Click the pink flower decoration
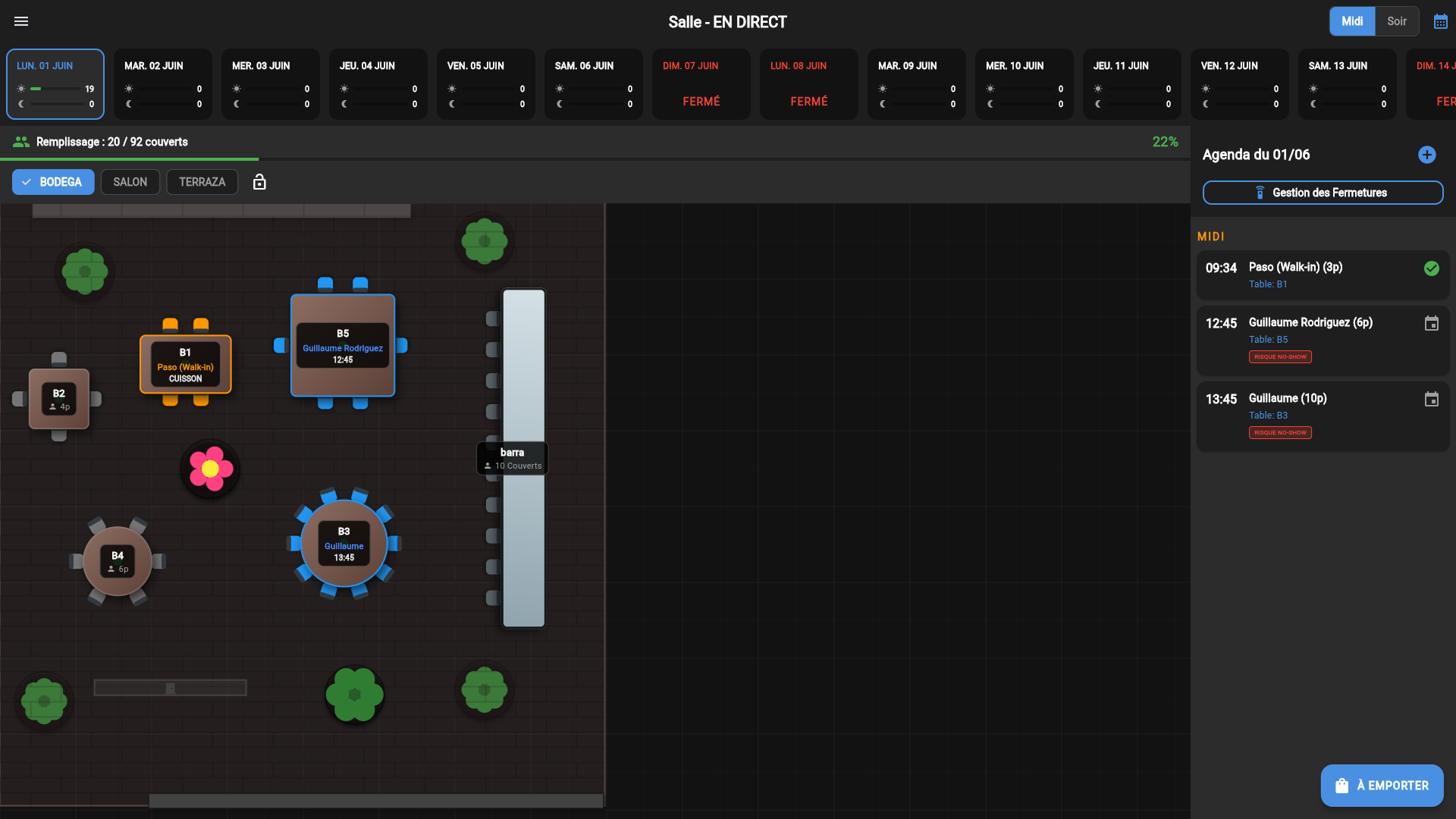The image size is (1456, 819). click(210, 469)
